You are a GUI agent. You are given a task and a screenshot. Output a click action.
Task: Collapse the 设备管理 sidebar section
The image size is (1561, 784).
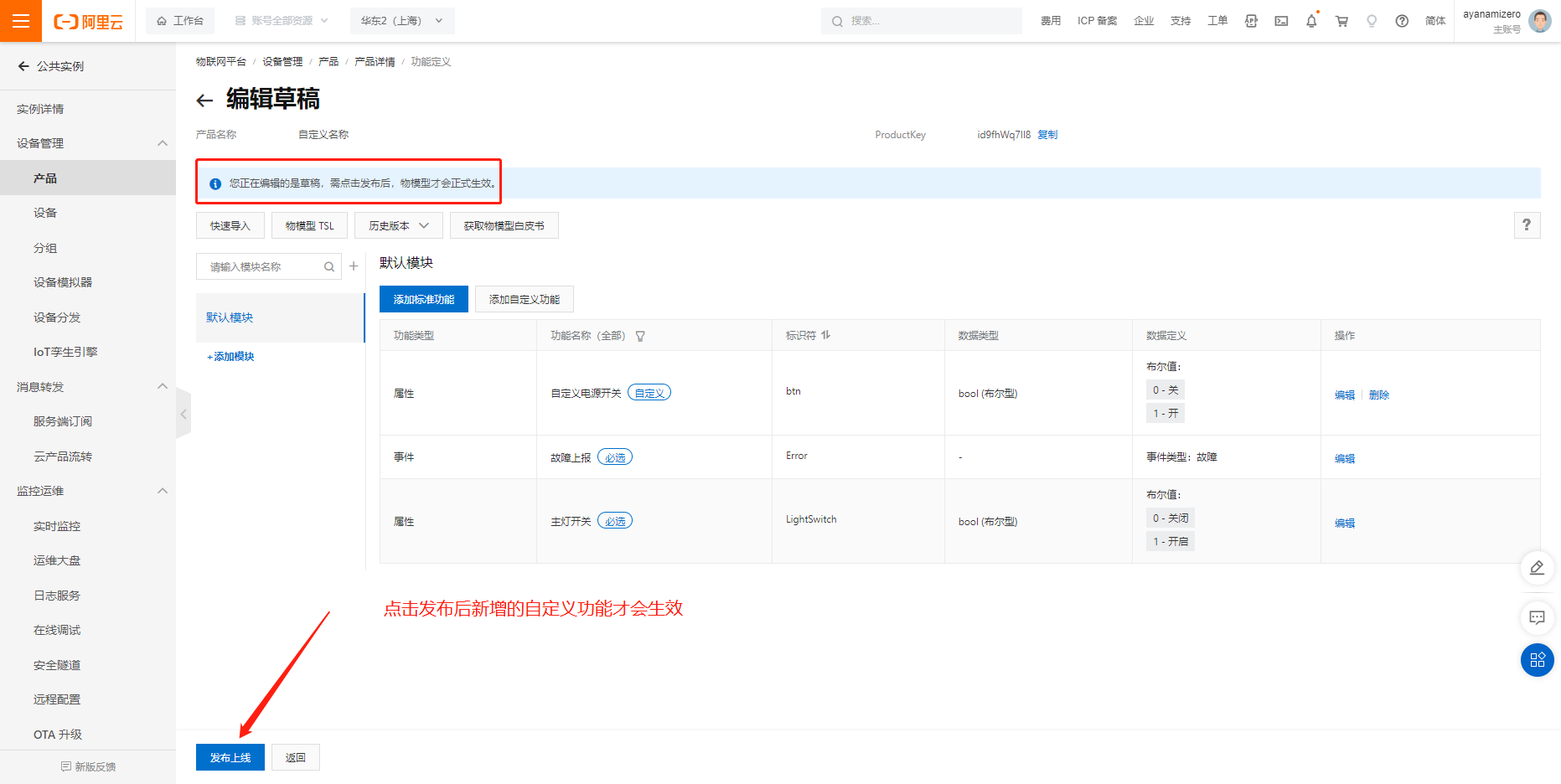pos(163,143)
